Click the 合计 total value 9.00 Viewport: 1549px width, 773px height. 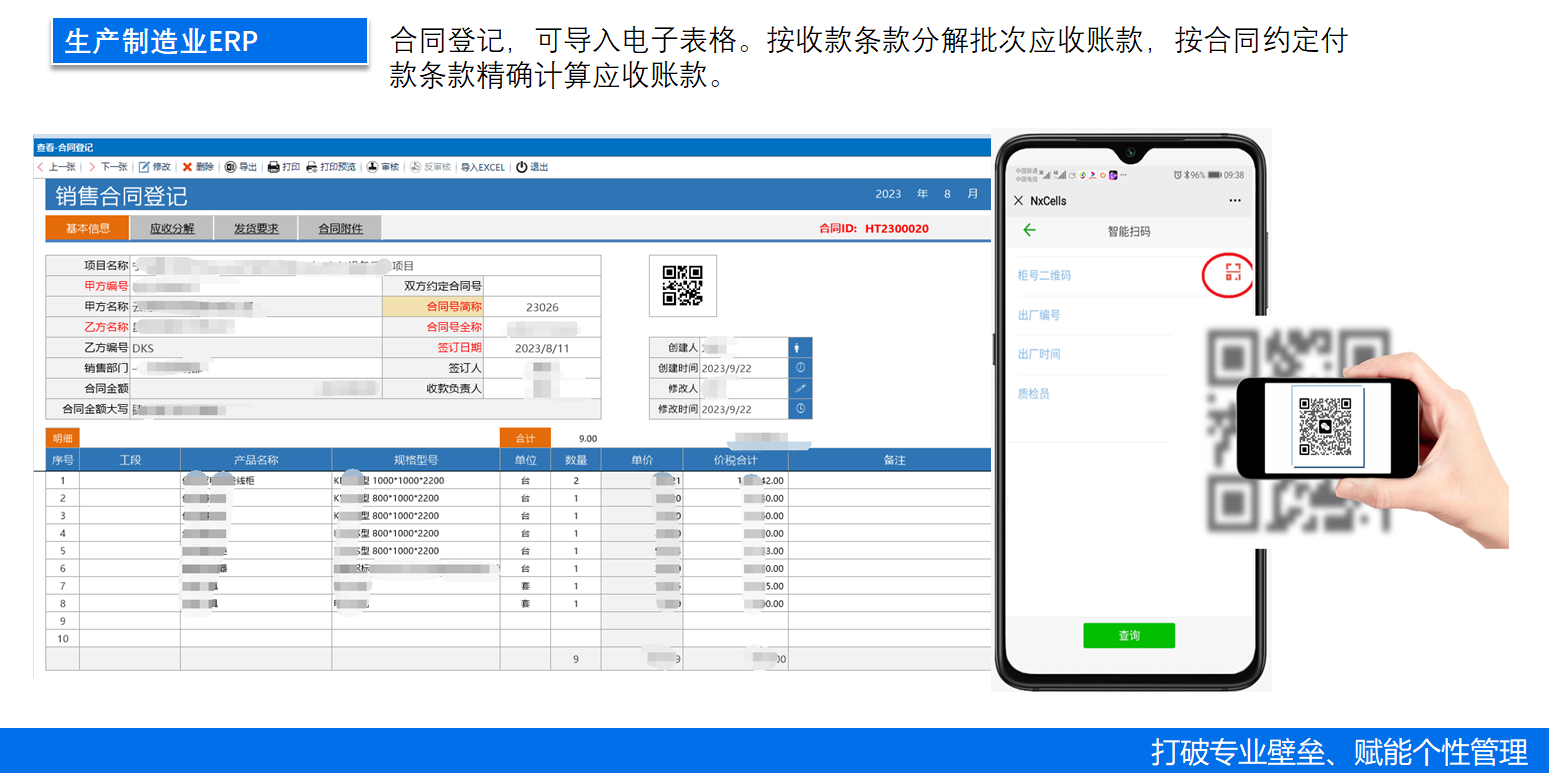(x=588, y=438)
